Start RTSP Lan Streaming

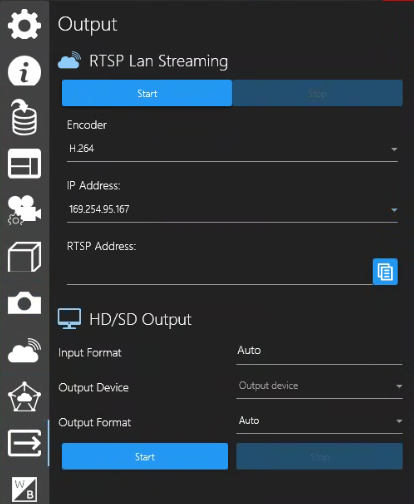coord(147,93)
